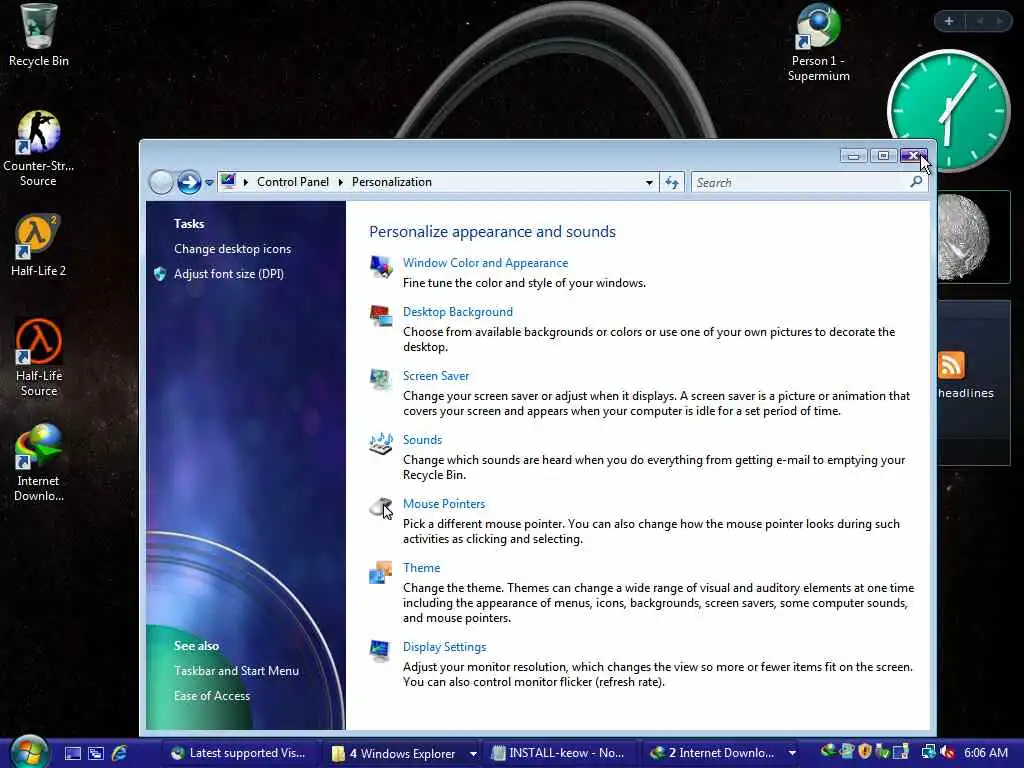
Task: Click the green clock gadget
Action: [x=948, y=110]
